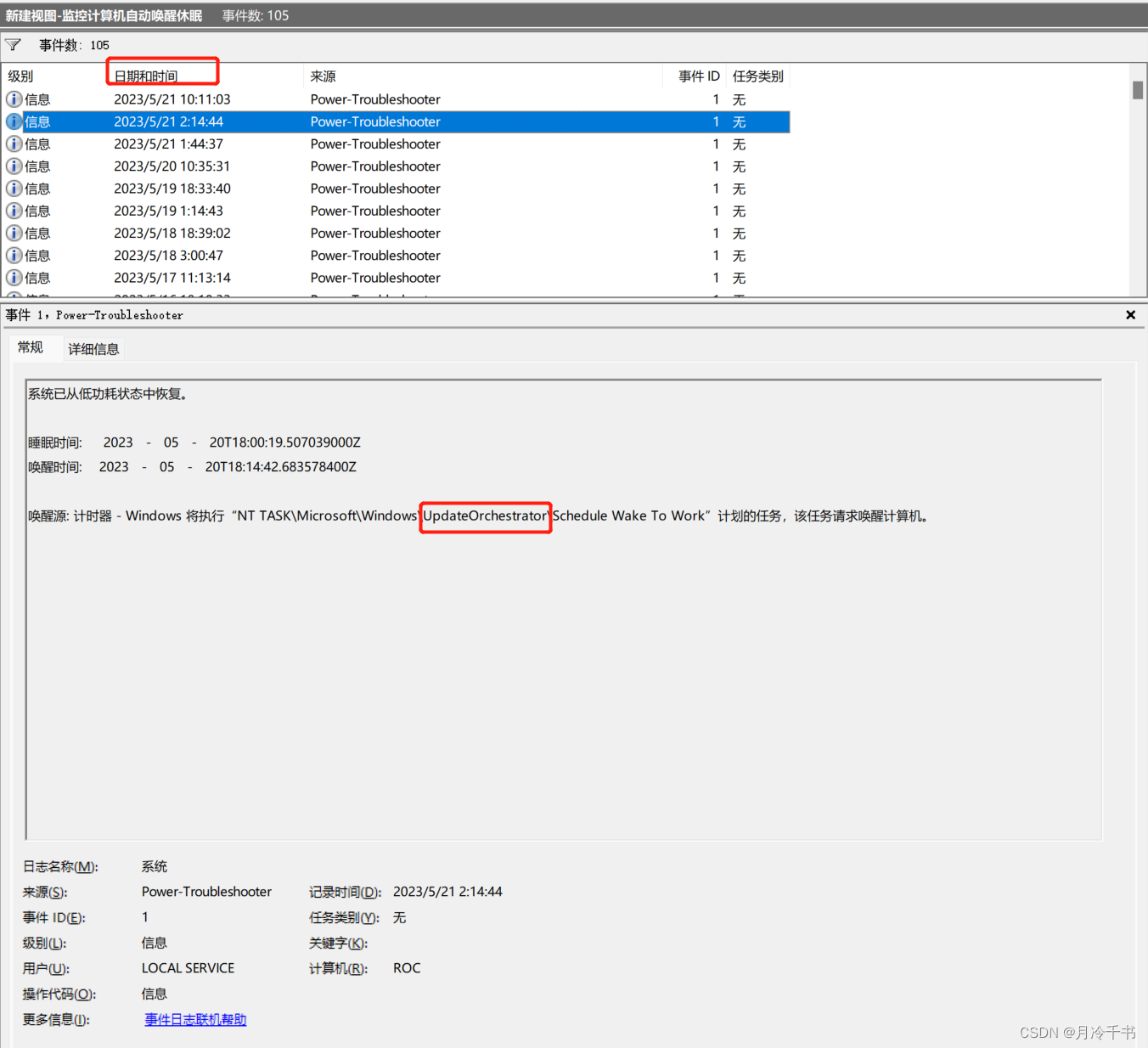
Task: Sort by the 日期和时间 column header
Action: [205, 76]
